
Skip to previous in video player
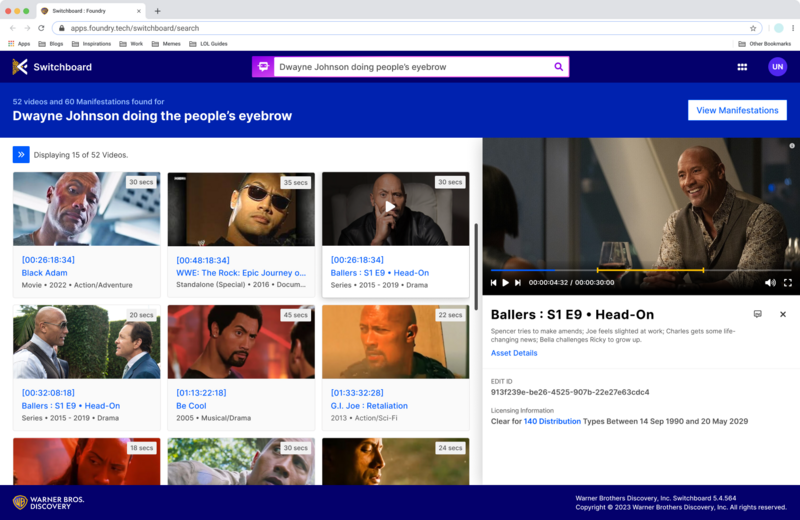493,283
